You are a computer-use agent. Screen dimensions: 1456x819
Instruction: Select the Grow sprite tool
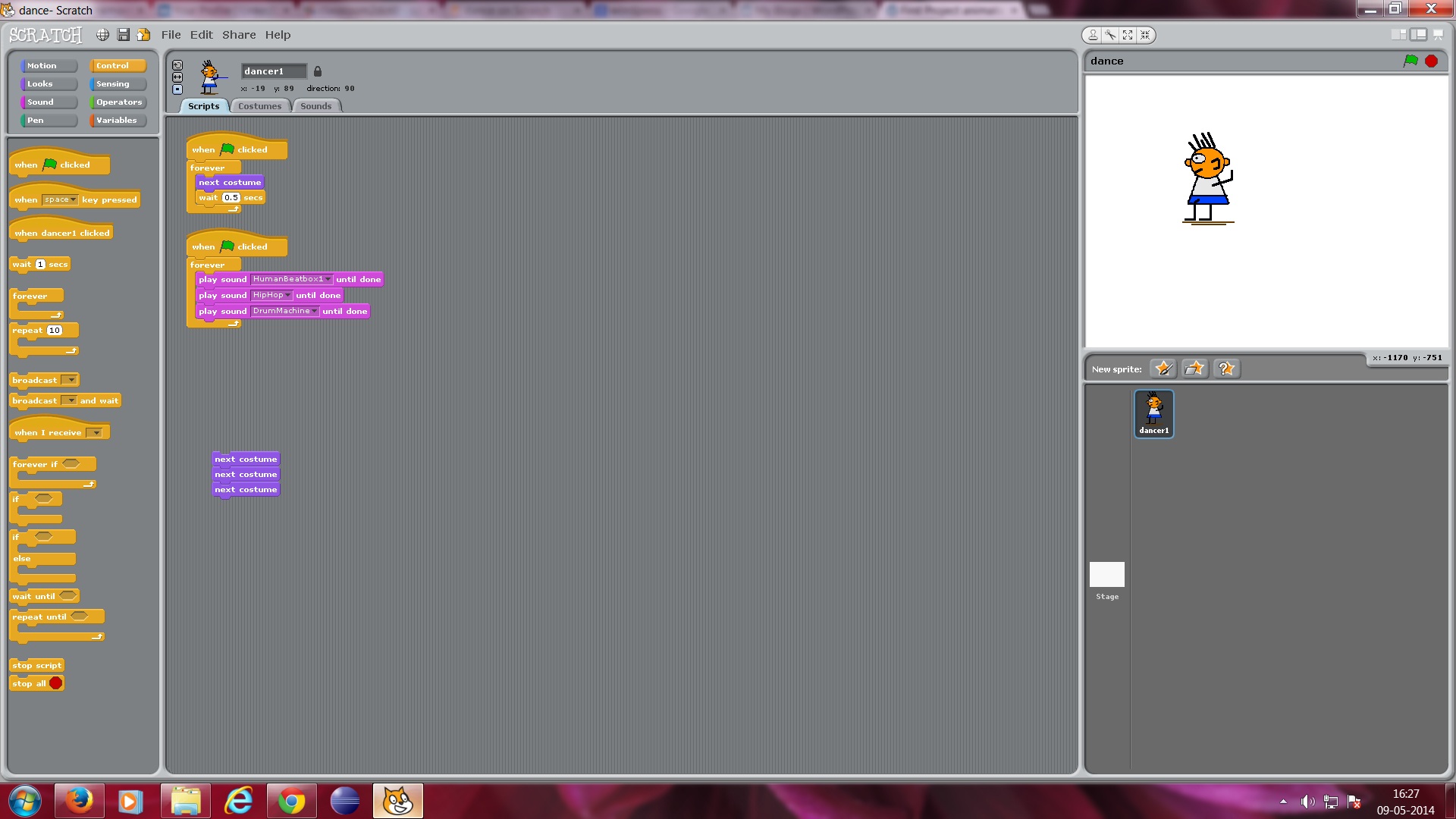pos(1128,35)
